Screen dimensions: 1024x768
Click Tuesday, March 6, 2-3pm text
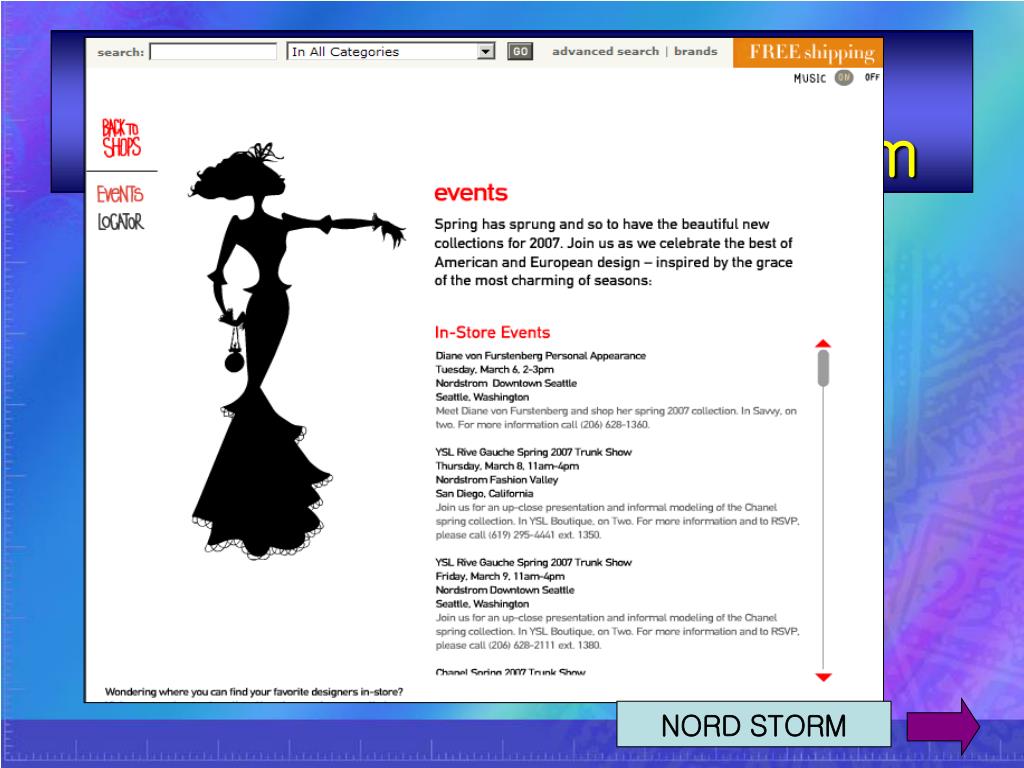494,370
